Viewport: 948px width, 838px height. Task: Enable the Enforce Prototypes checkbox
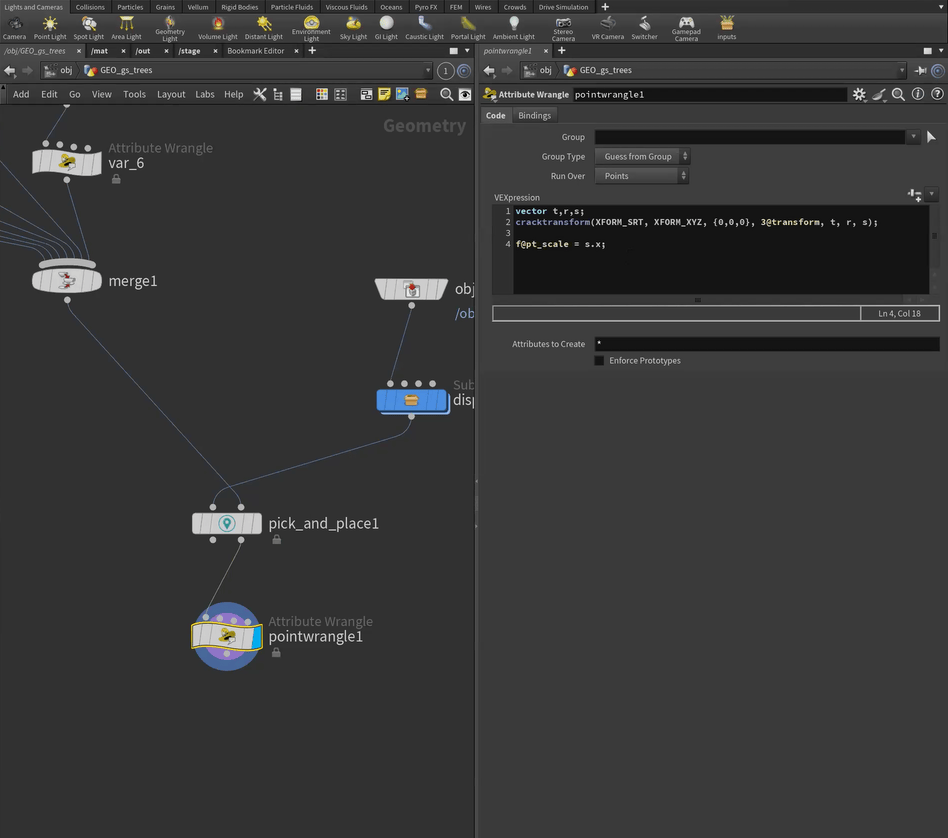click(600, 361)
